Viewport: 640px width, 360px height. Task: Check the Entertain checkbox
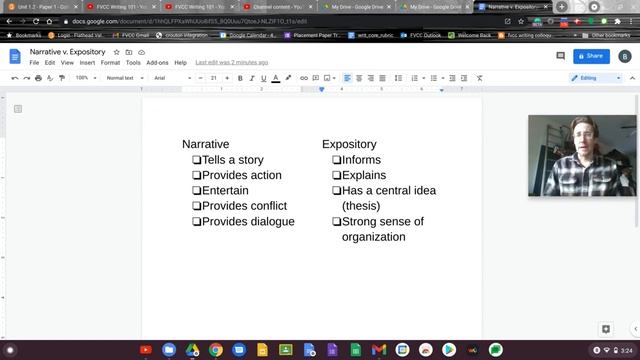196,190
